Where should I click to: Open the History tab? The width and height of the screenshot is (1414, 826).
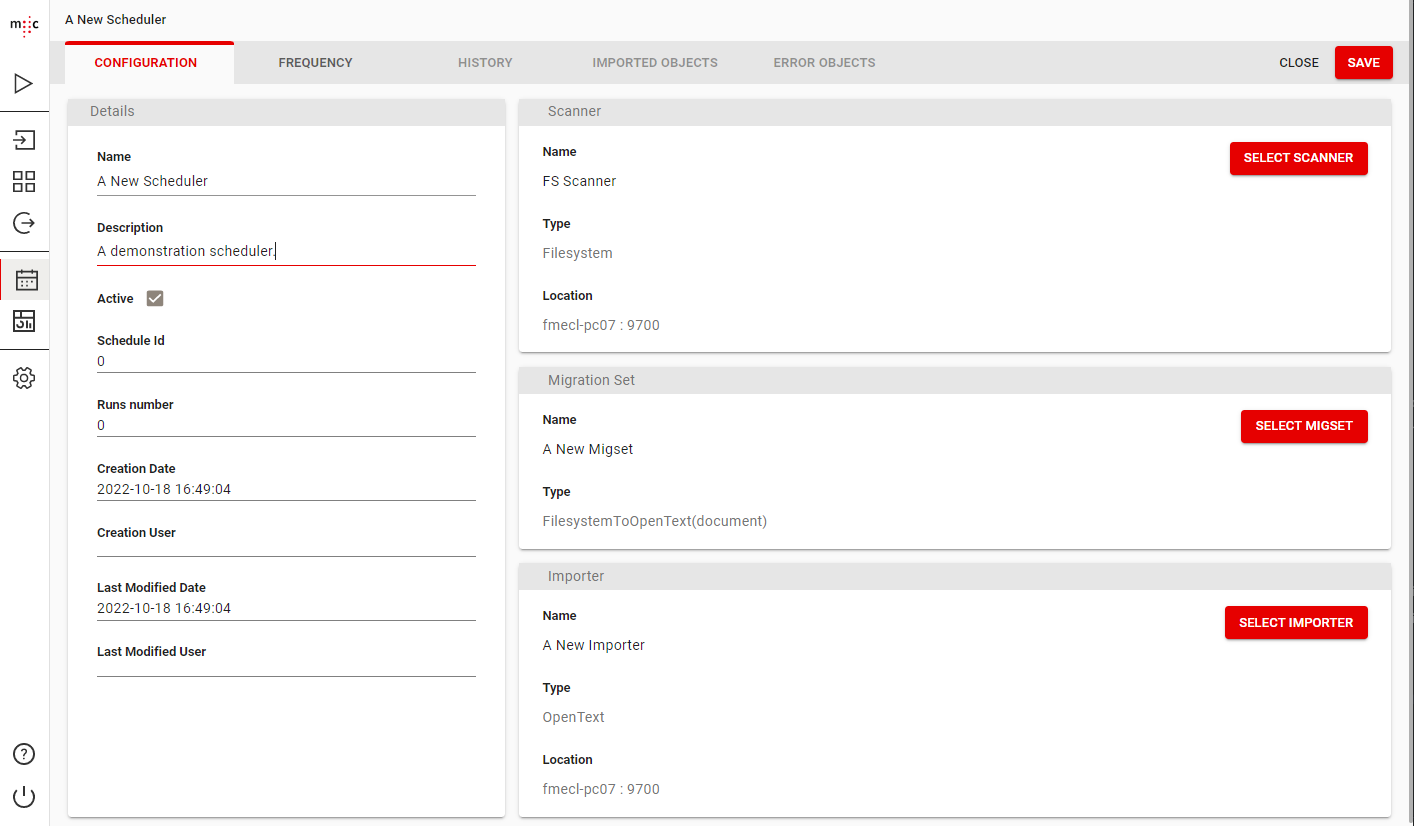coord(485,63)
